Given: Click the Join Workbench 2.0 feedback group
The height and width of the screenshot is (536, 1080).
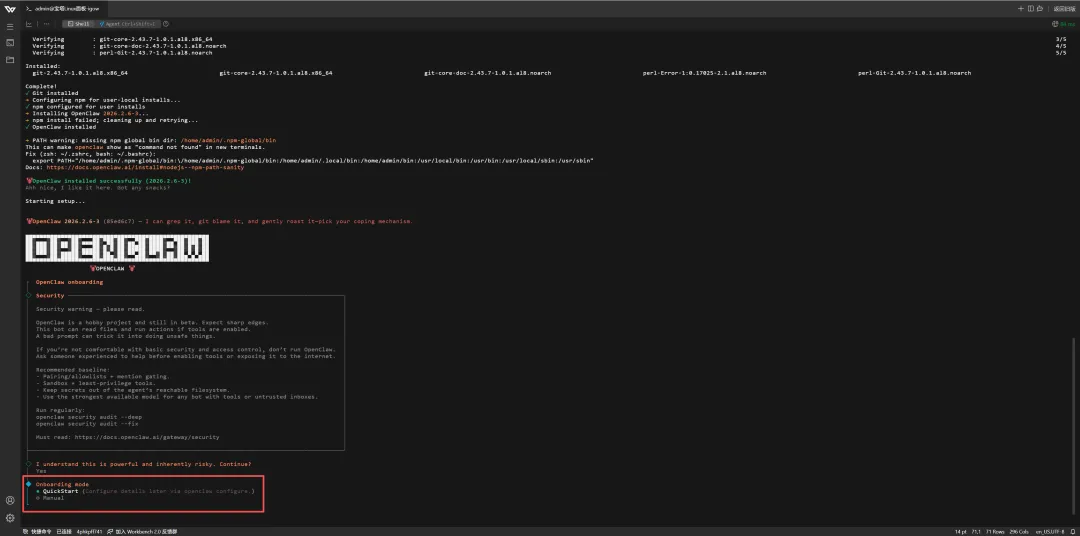Looking at the screenshot, I should [x=142, y=532].
